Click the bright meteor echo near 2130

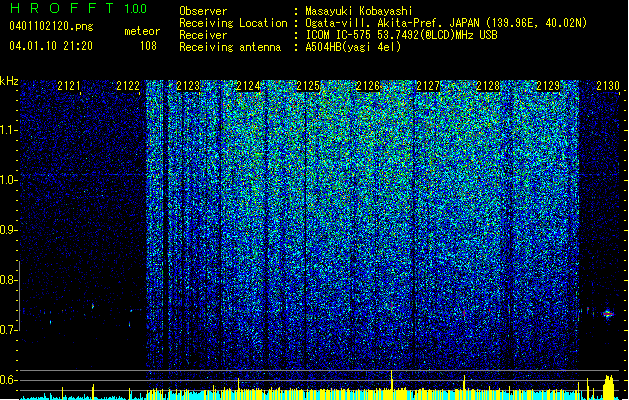tap(608, 314)
